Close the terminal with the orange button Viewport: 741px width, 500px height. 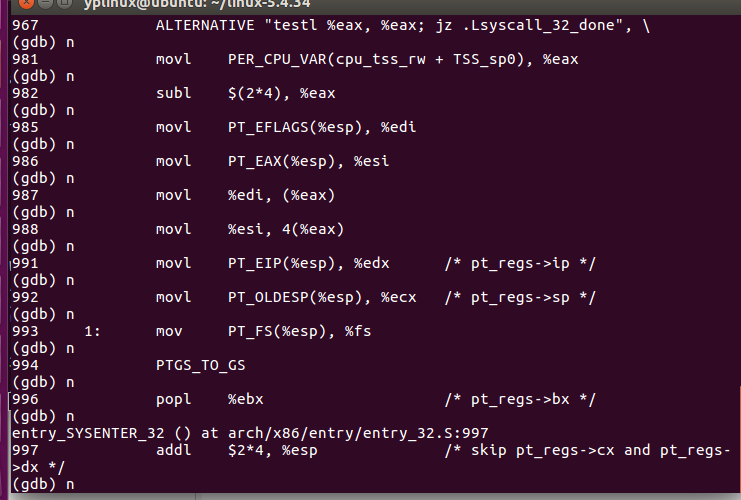coord(26,3)
